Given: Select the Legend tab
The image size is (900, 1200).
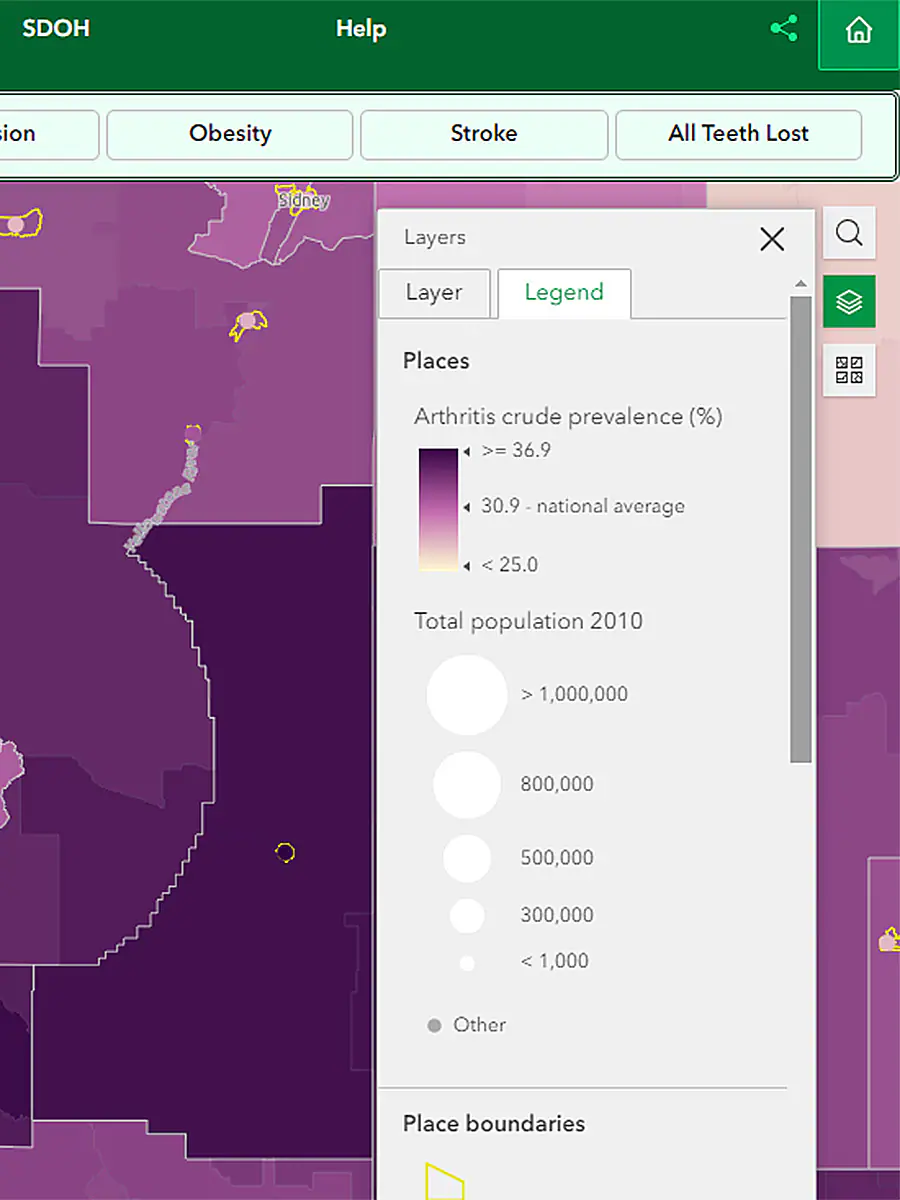Looking at the screenshot, I should [x=563, y=292].
